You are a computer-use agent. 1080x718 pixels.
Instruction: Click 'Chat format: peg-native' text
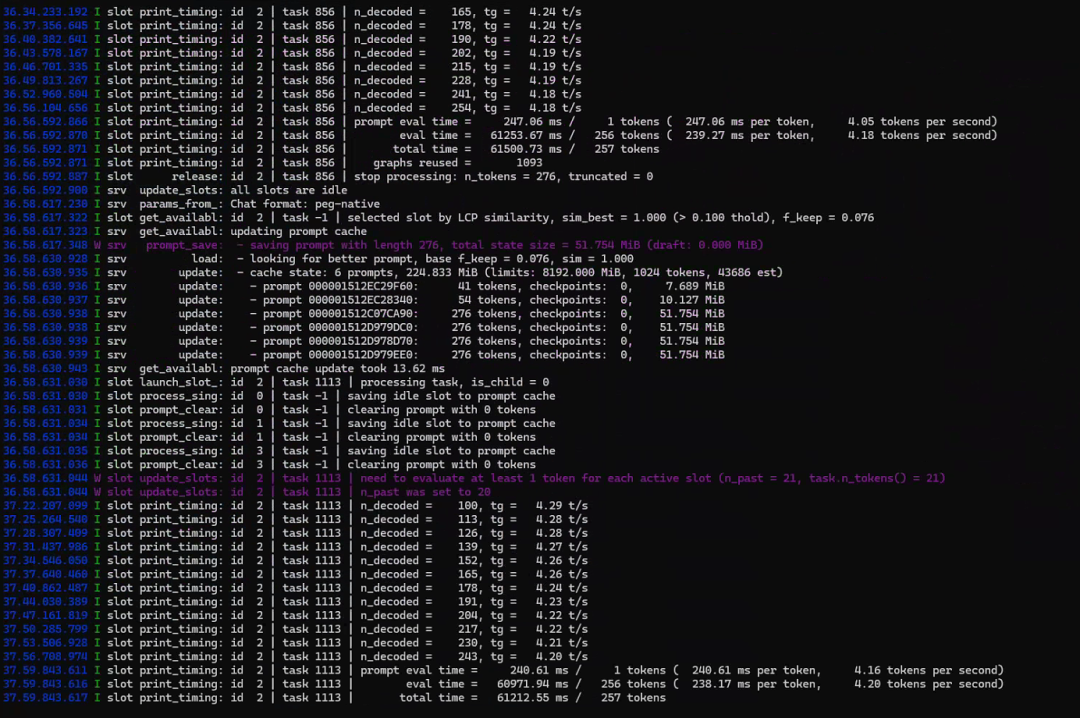(305, 205)
